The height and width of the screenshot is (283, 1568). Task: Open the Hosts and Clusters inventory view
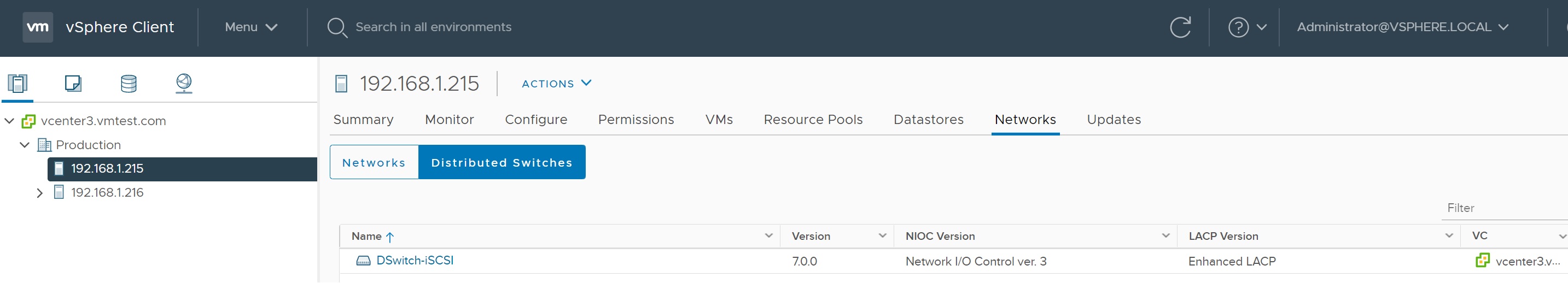(x=18, y=83)
